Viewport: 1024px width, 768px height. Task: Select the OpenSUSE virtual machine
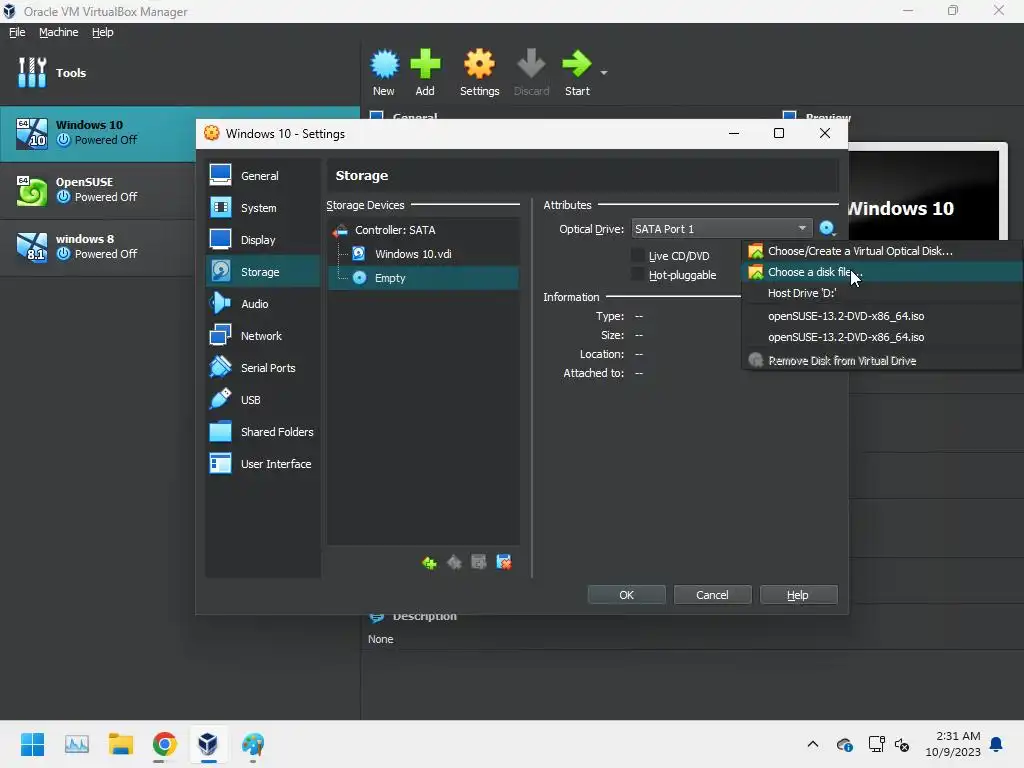[x=98, y=190]
